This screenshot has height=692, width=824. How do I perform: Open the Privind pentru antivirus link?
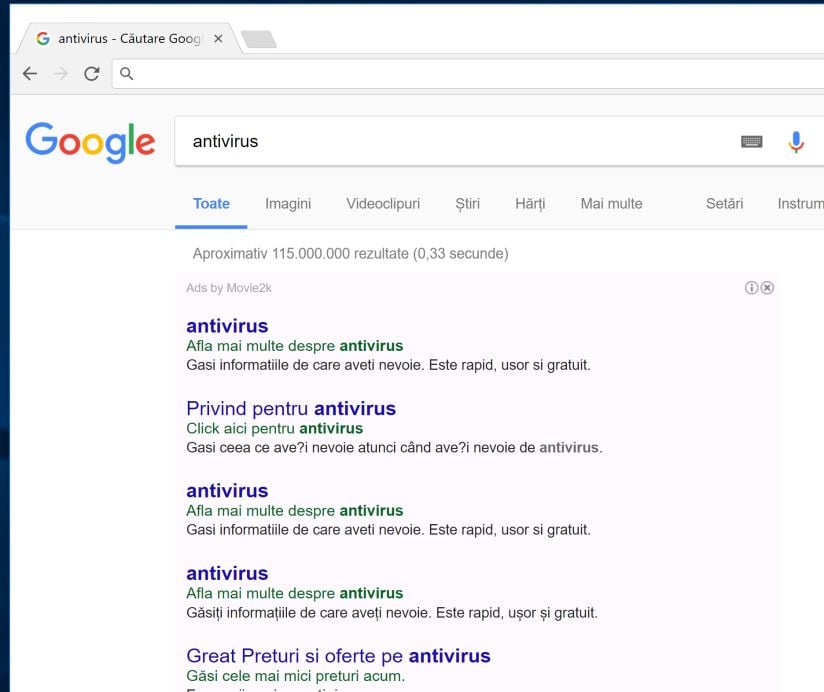point(291,409)
